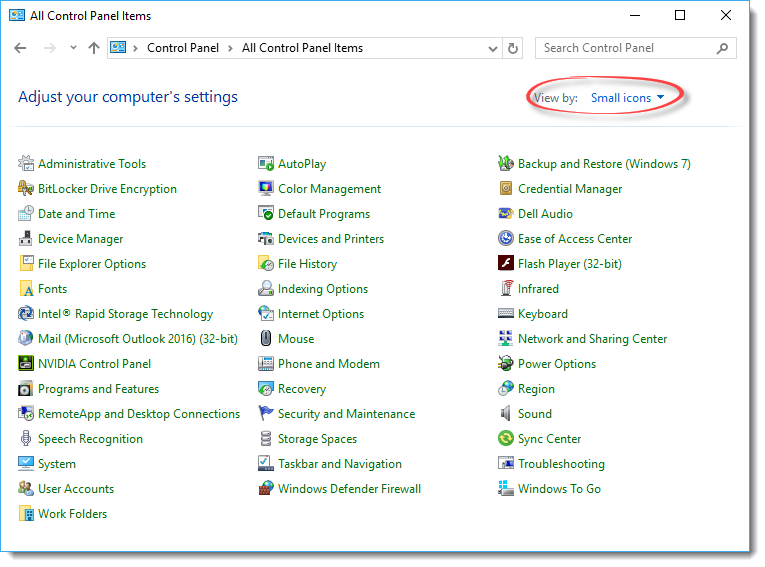Expand chevron after Control Panel breadcrumb

(x=231, y=48)
